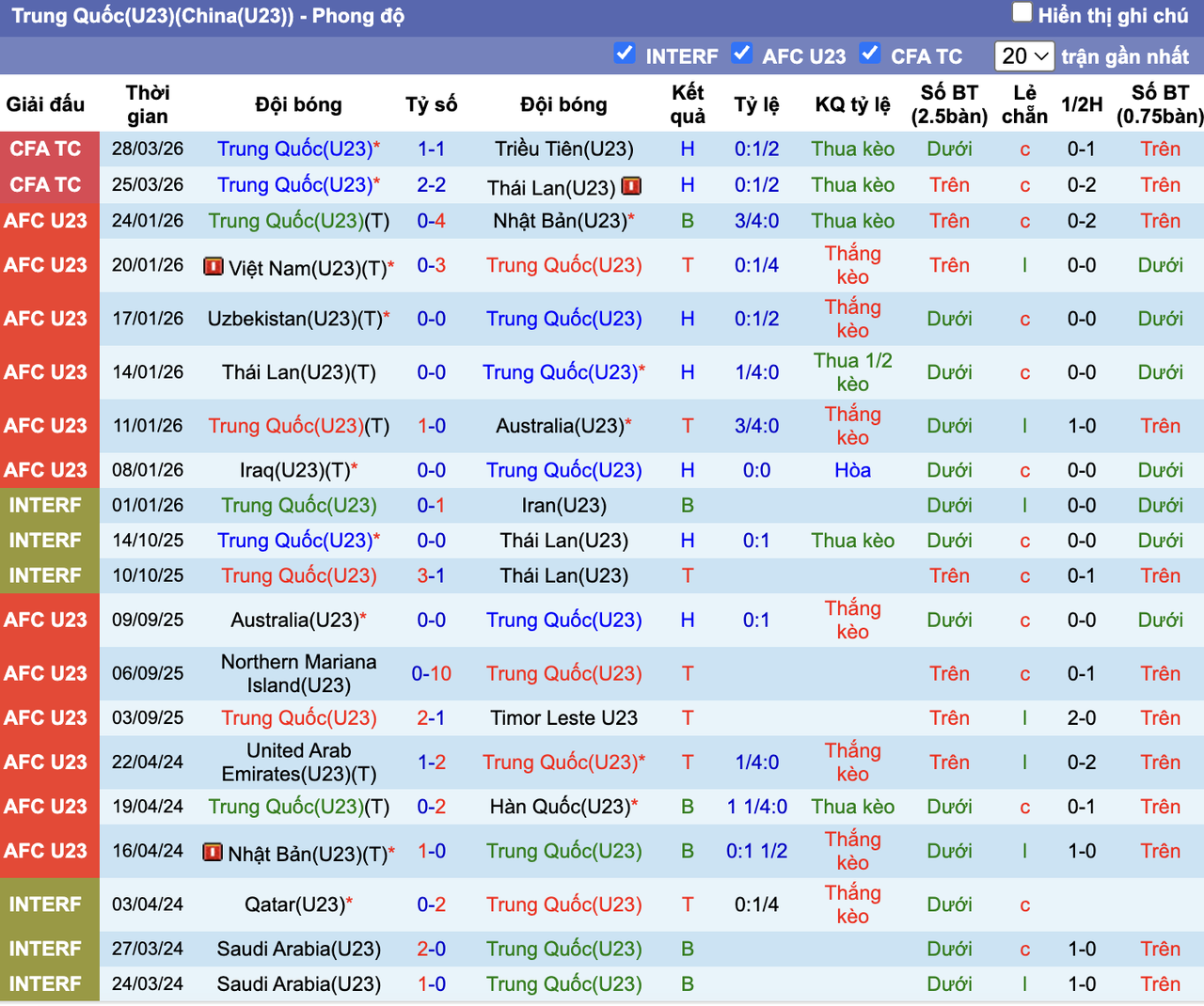The image size is (1204, 1006).
Task: Click the Kết quả column header
Action: pos(688,104)
